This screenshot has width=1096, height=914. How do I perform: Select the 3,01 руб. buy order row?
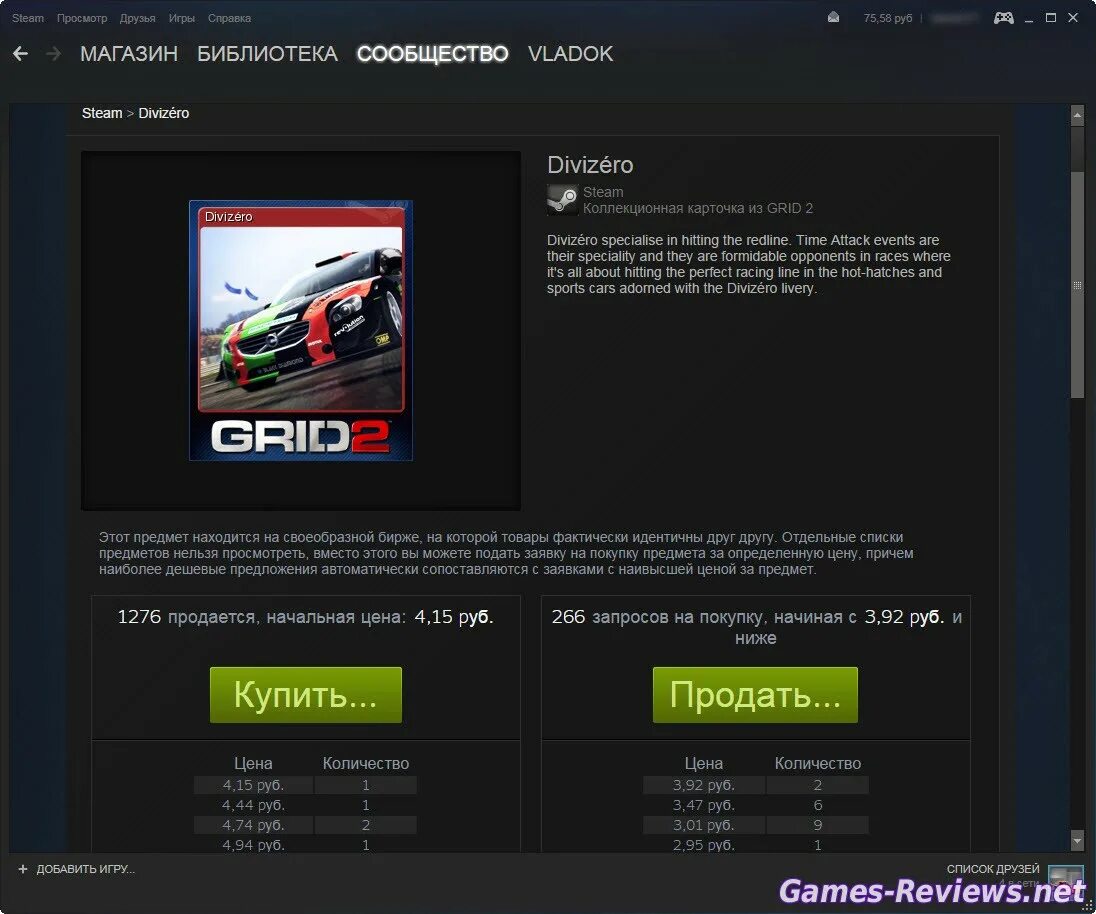[756, 825]
